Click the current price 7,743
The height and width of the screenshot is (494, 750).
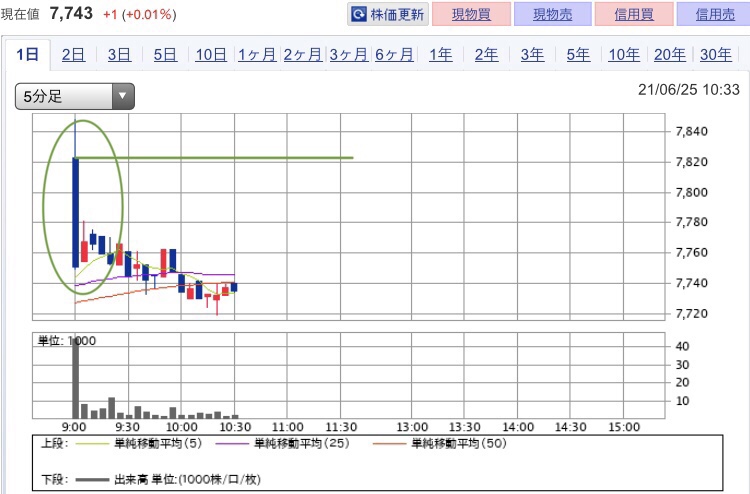(71, 13)
